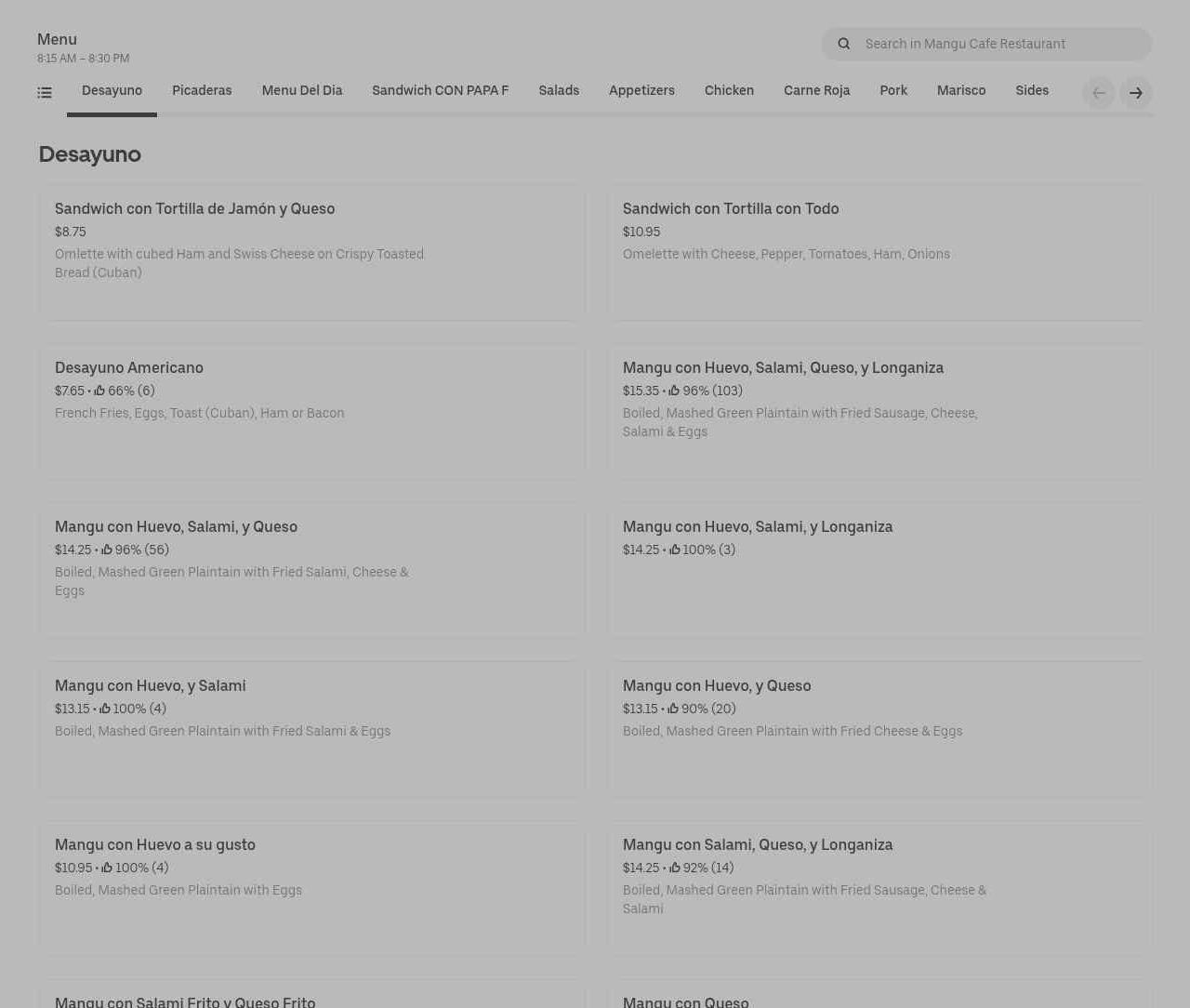Switch to the Pork tab

893,91
